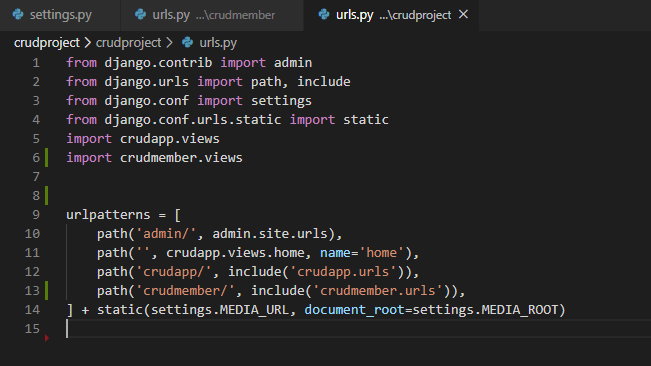Click 'crudmember.urls' string on line 13
Viewport: 651px width, 366px height.
[x=377, y=290]
